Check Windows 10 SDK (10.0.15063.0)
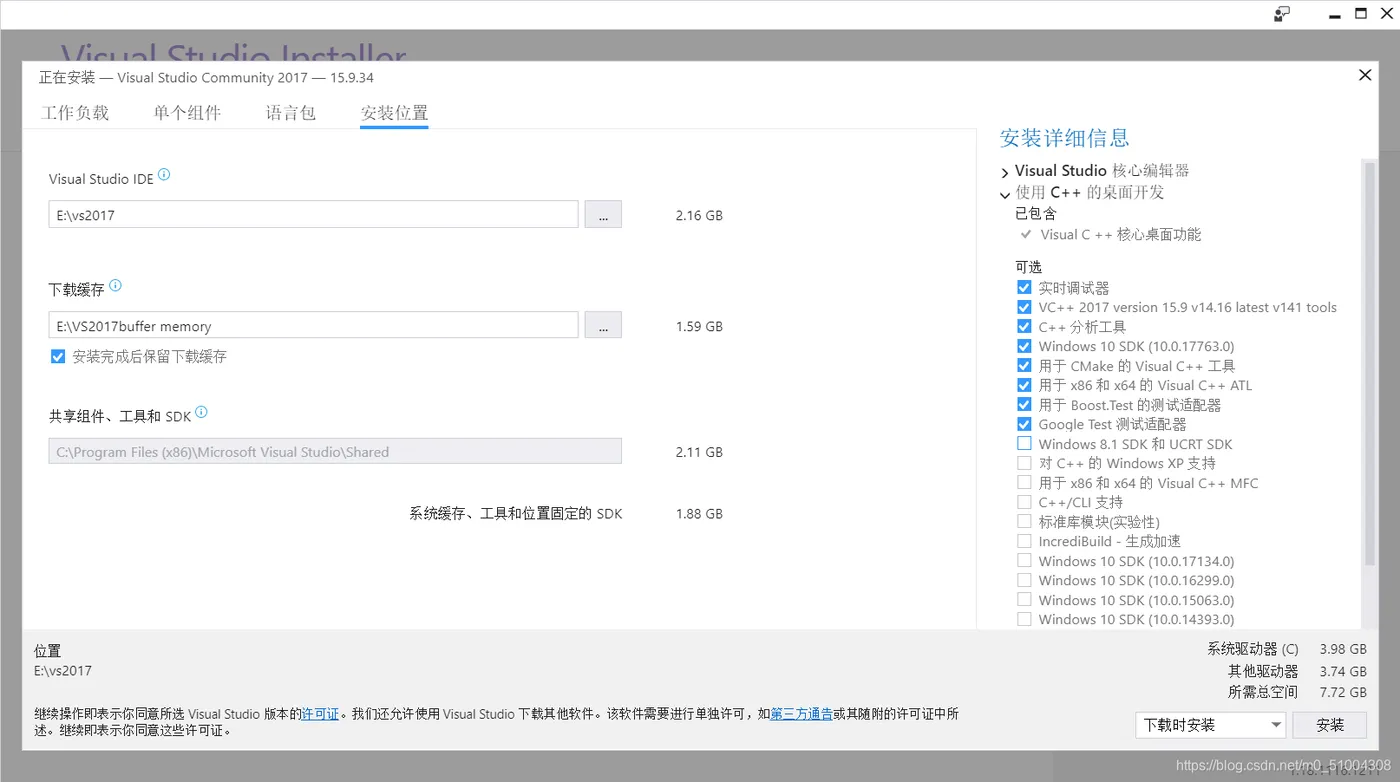Image resolution: width=1400 pixels, height=782 pixels. (1024, 600)
